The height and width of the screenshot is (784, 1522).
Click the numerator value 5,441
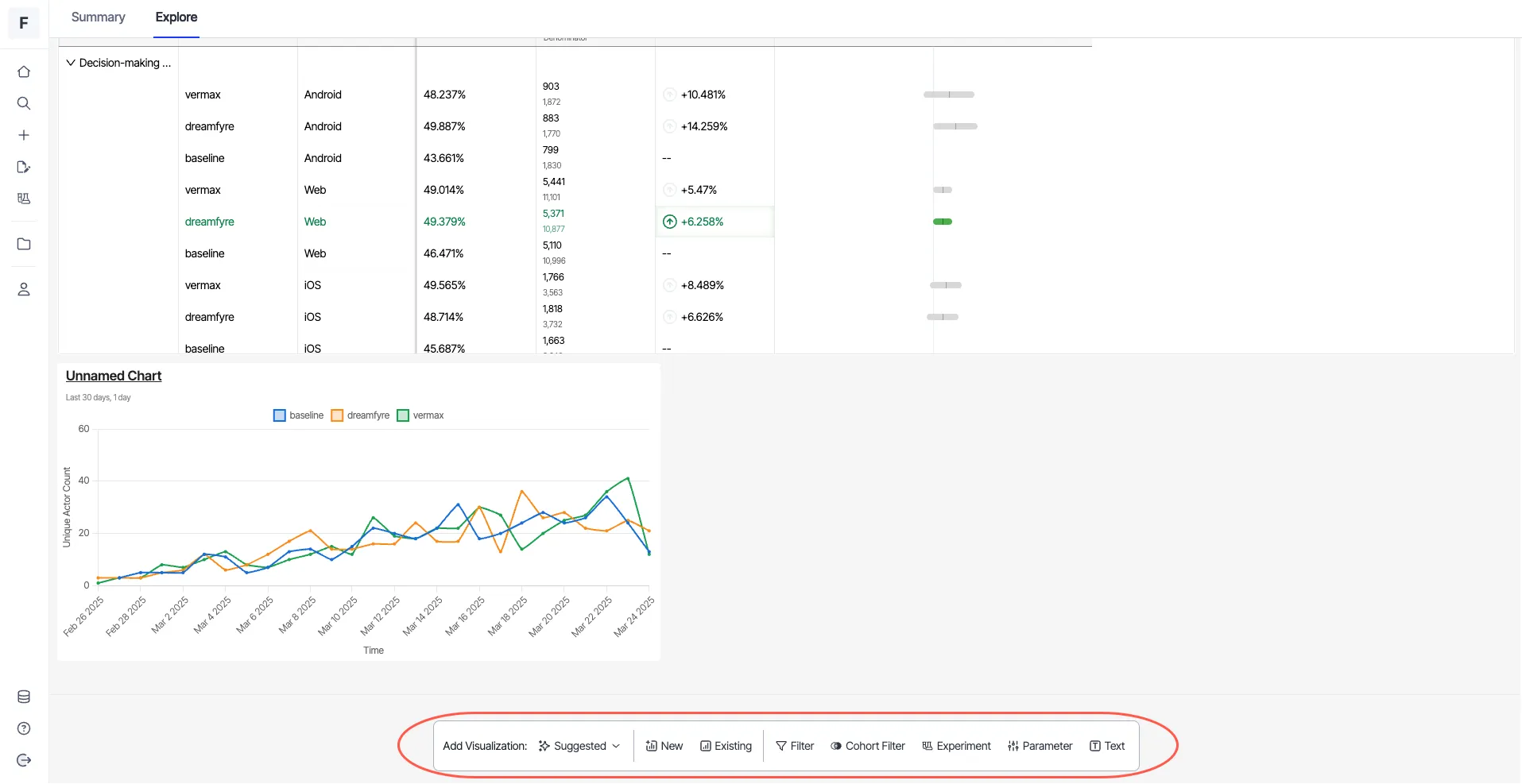pyautogui.click(x=554, y=182)
